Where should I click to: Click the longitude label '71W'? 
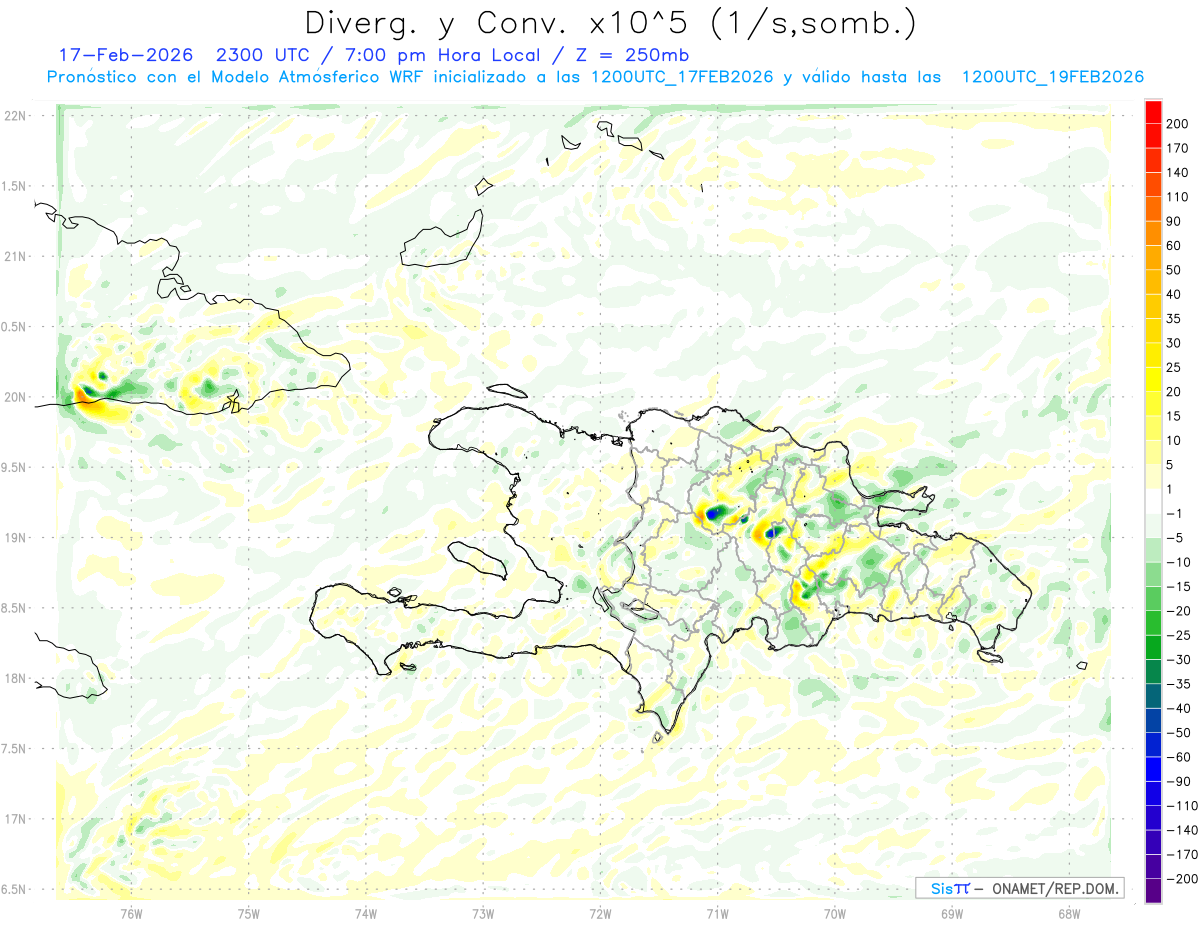coord(717,912)
